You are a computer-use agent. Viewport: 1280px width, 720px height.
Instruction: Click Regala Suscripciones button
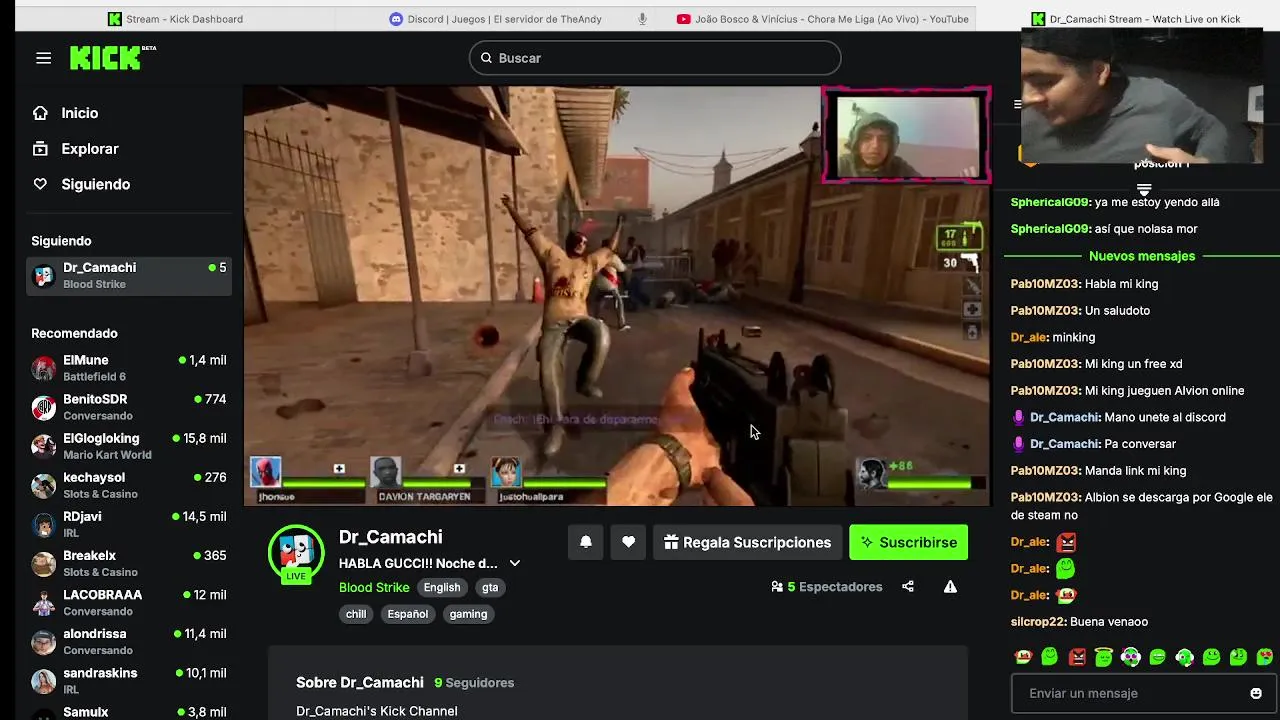(x=747, y=542)
